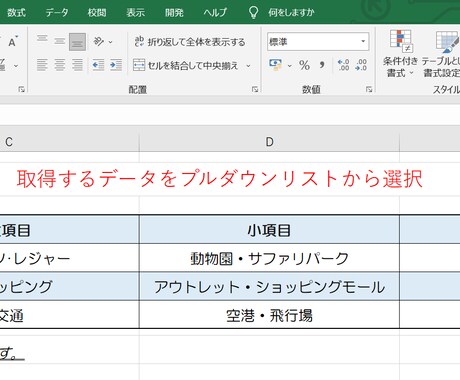Screen dimensions: 460x380
Task: Open the 数式 ribbon tab
Action: (16, 13)
